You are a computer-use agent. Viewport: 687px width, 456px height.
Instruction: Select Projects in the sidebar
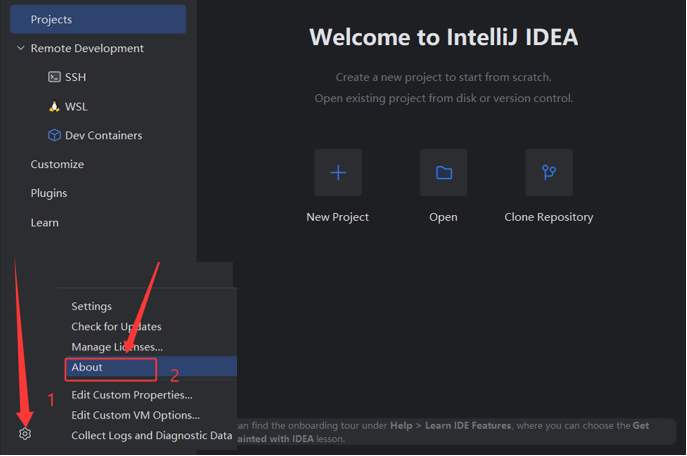98,19
